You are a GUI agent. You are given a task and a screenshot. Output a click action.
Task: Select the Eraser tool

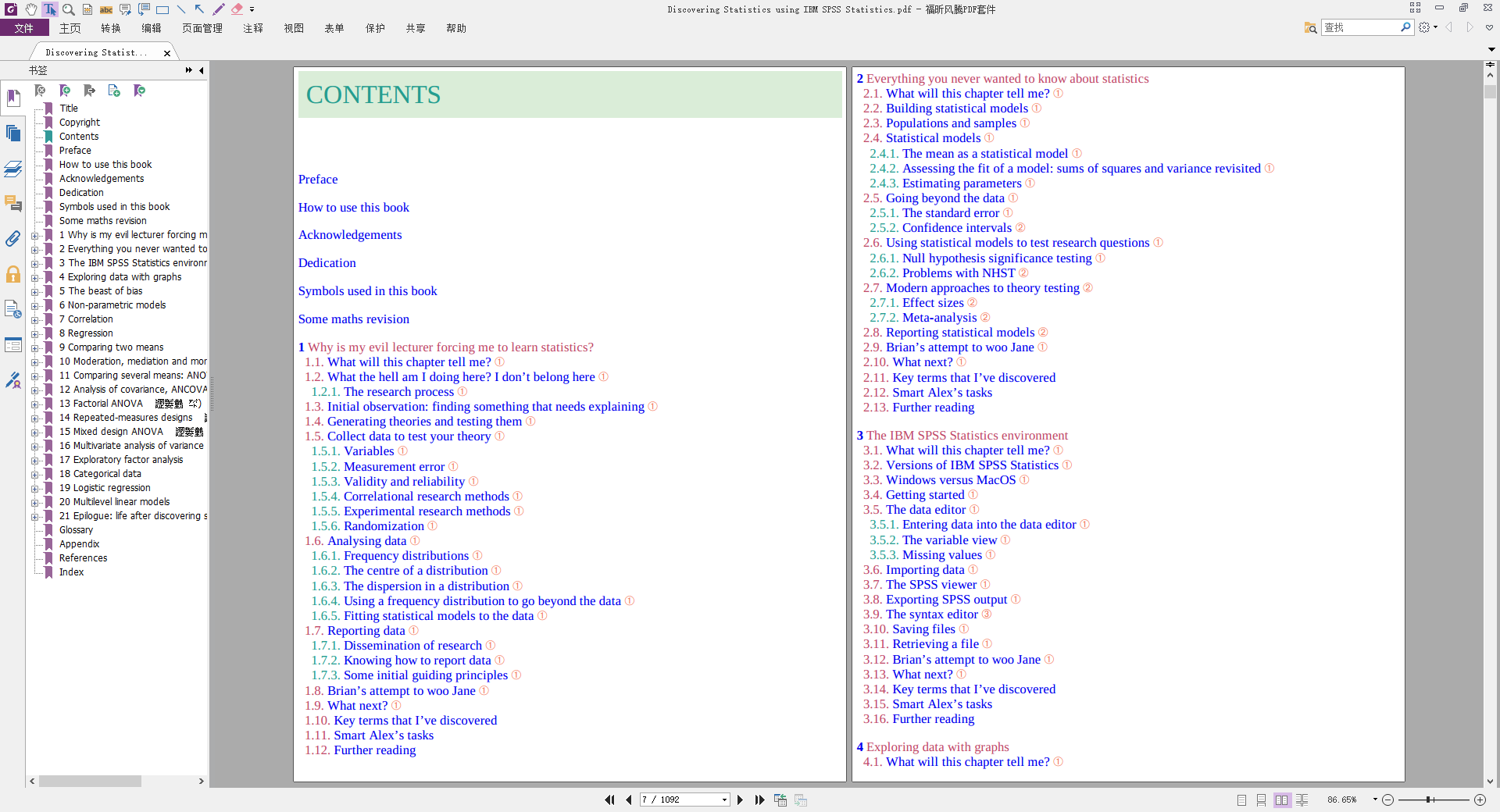click(237, 9)
